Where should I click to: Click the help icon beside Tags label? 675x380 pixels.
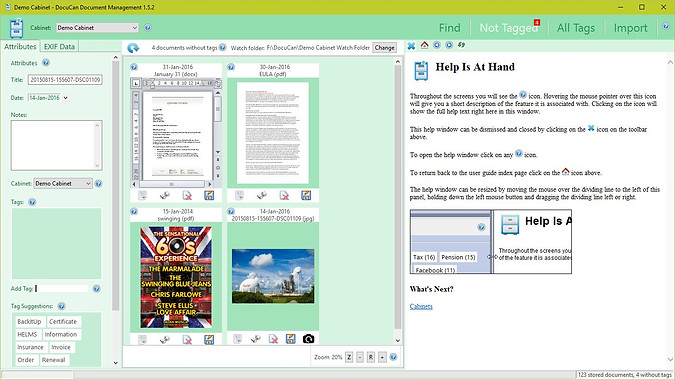click(32, 202)
